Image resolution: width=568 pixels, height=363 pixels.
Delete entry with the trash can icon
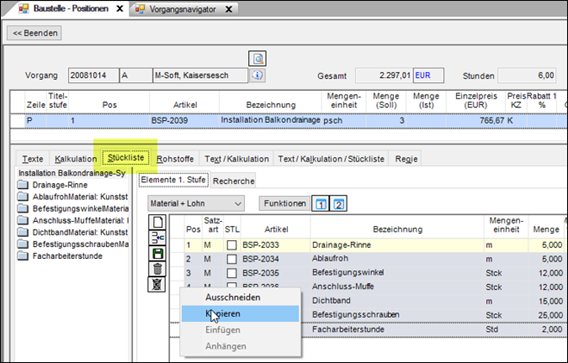(x=157, y=269)
